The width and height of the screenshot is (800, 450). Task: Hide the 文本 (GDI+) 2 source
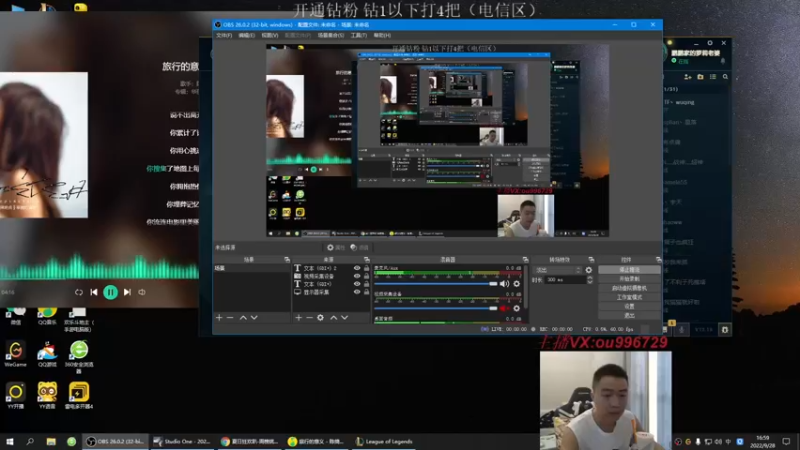357,268
